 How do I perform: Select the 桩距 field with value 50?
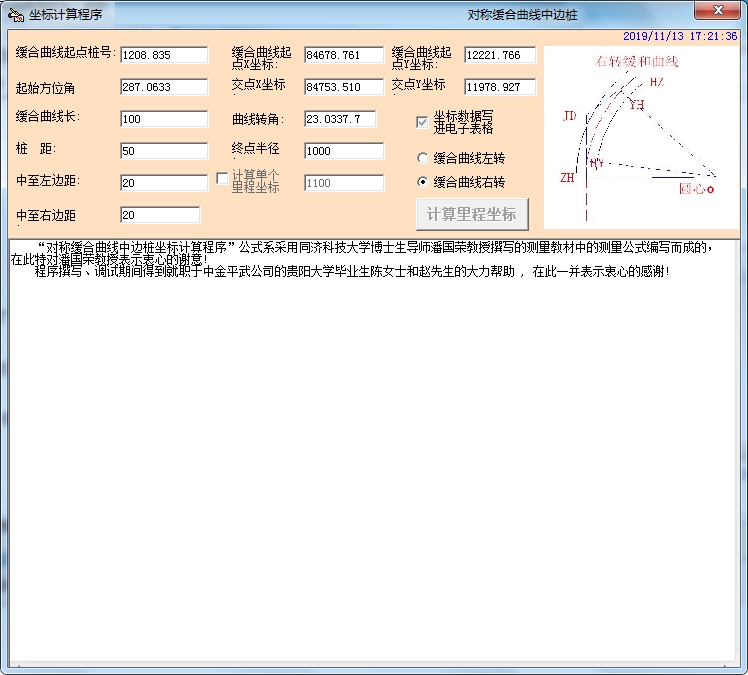click(x=164, y=151)
